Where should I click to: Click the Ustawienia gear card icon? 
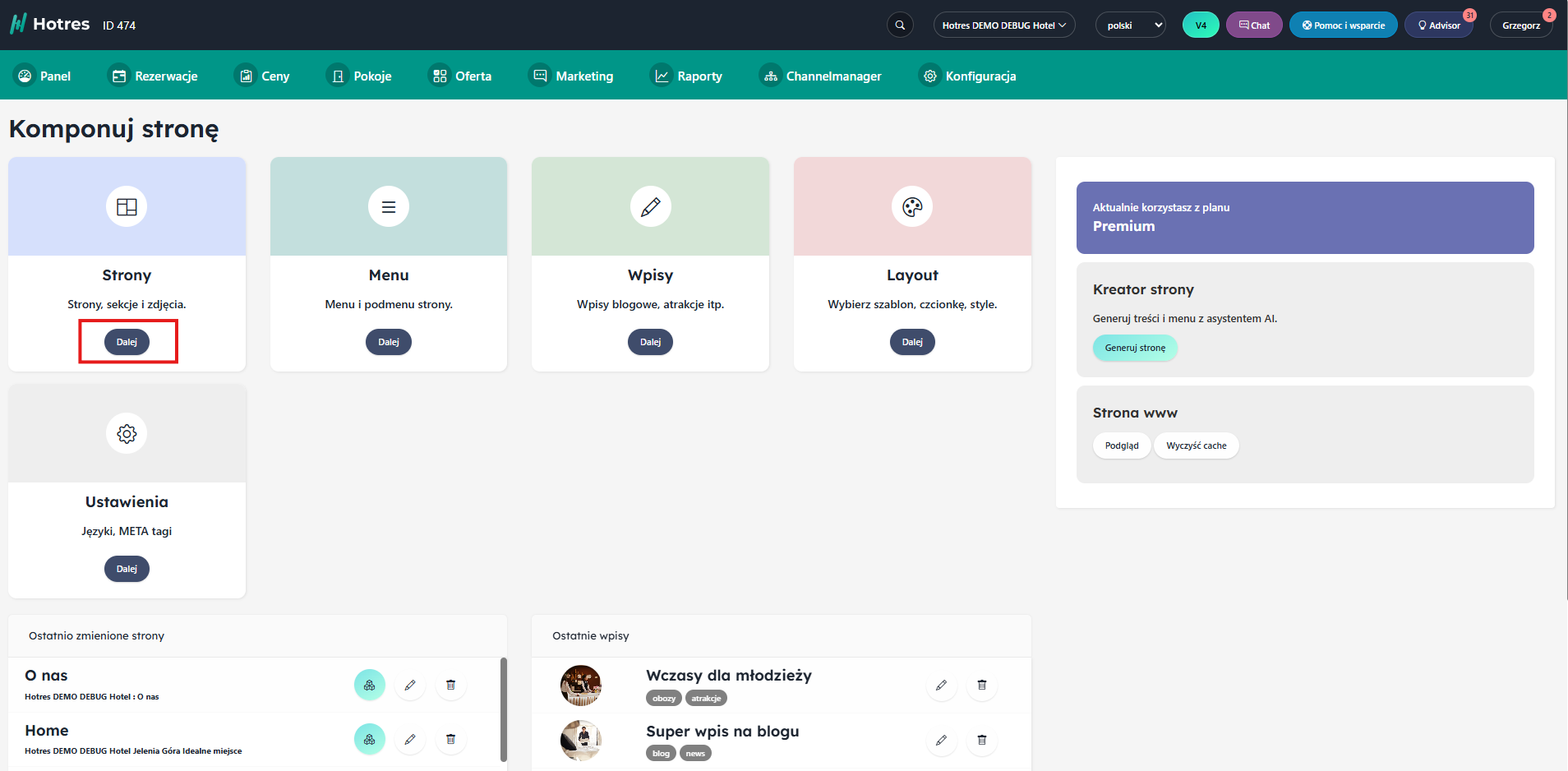point(127,433)
